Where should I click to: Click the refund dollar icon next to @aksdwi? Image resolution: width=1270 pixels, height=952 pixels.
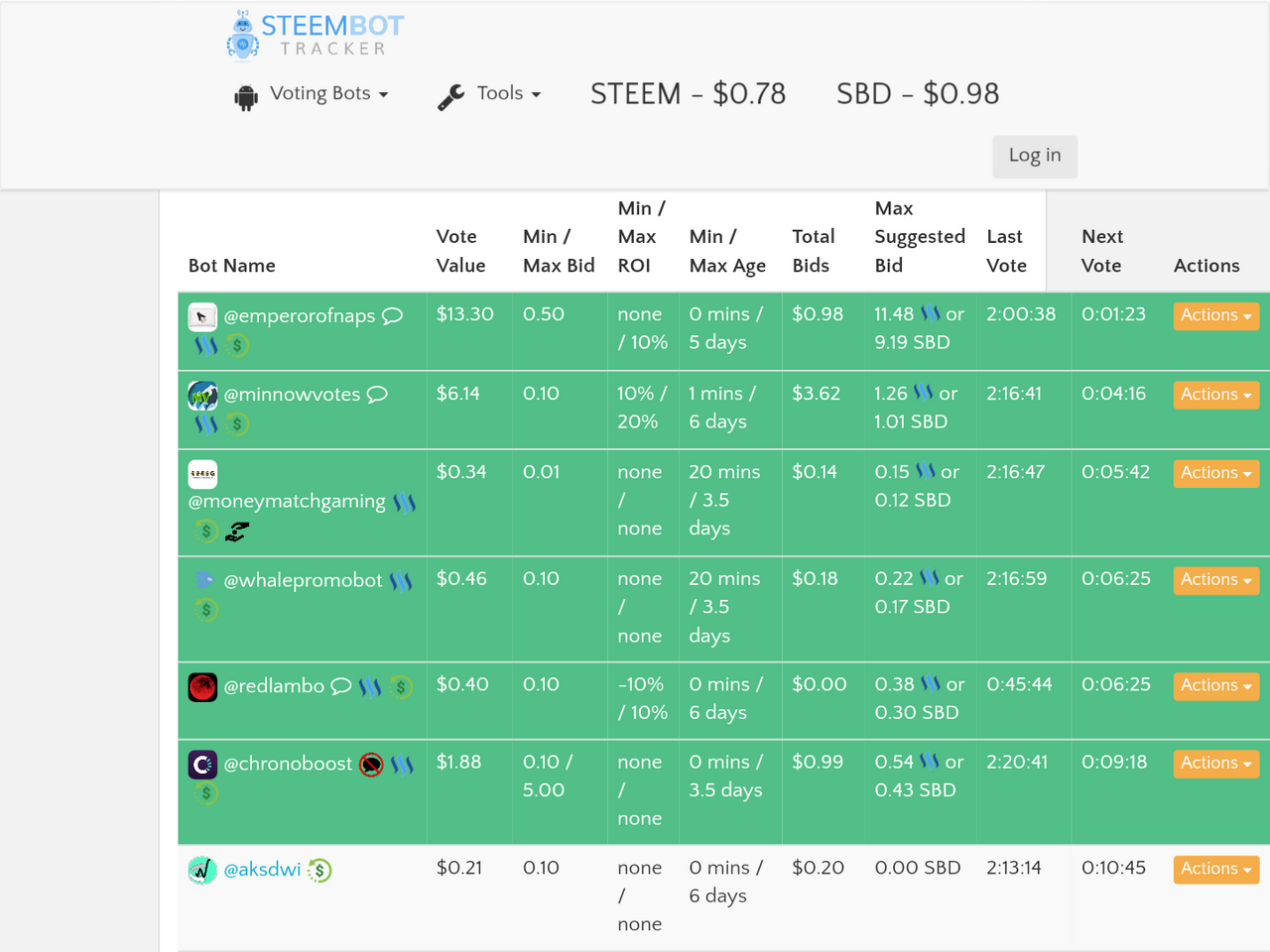click(x=319, y=871)
